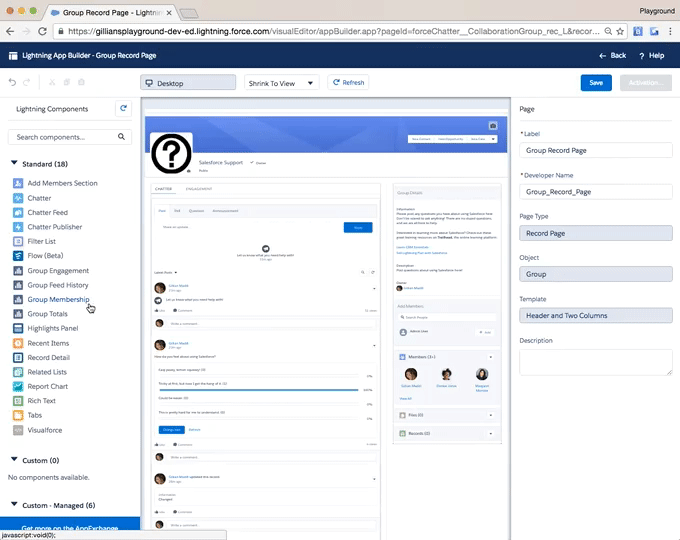The image size is (680, 540).
Task: Switch to the Chatter tab in preview
Action: (x=163, y=189)
